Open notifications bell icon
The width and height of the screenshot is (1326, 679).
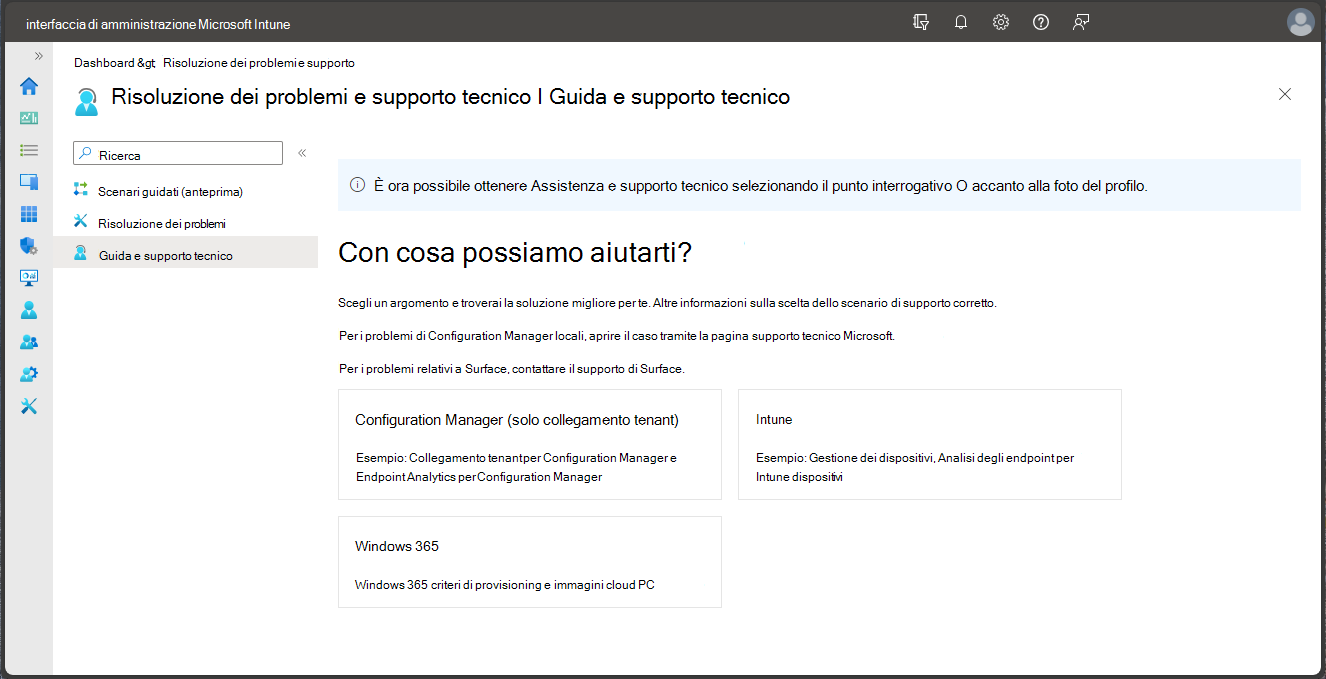[x=961, y=22]
